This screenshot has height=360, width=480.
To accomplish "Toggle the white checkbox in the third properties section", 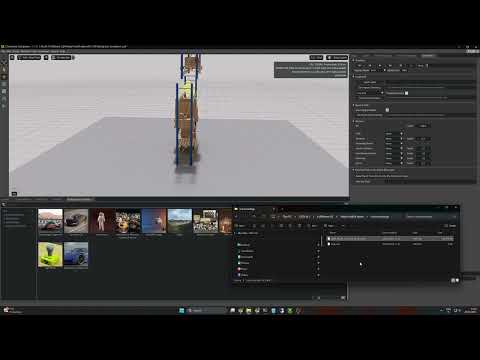I will (387, 110).
